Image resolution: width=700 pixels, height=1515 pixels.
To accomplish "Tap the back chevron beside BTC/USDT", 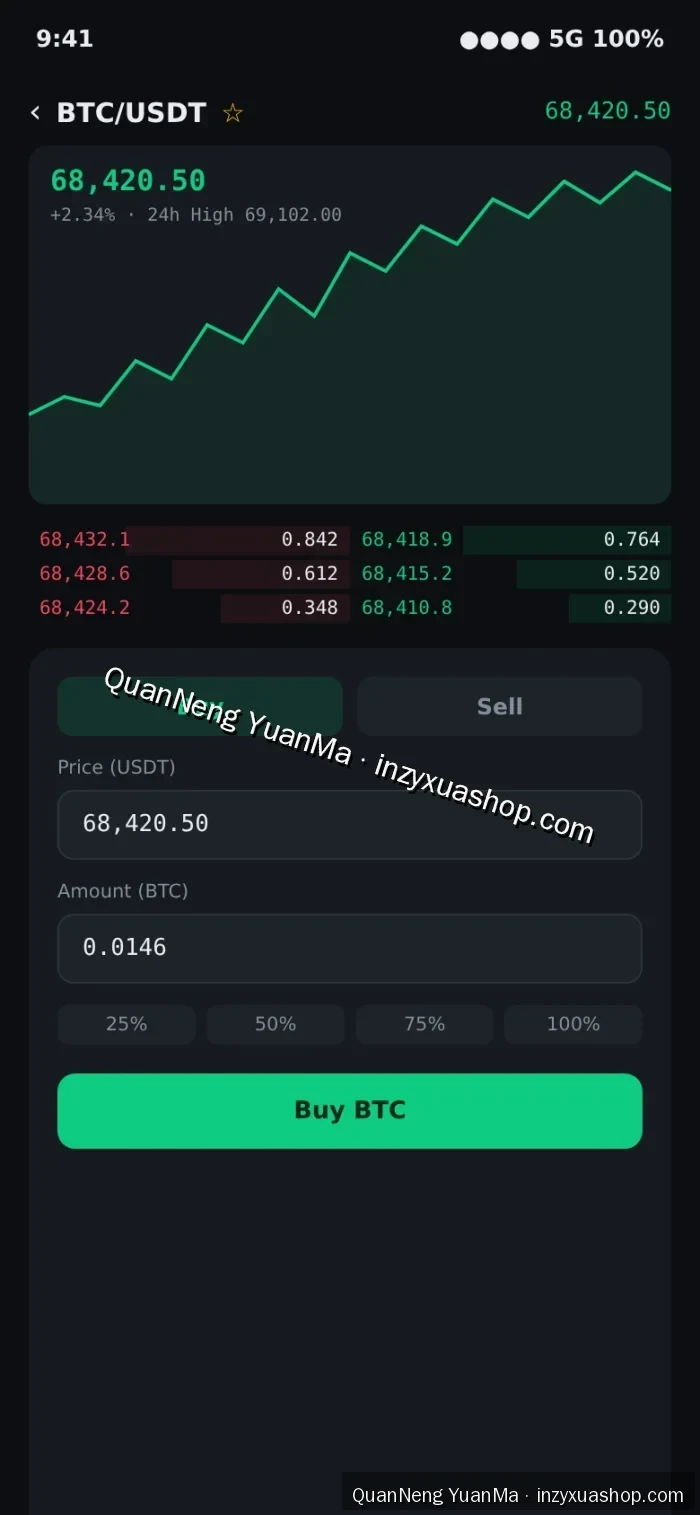I will point(35,113).
